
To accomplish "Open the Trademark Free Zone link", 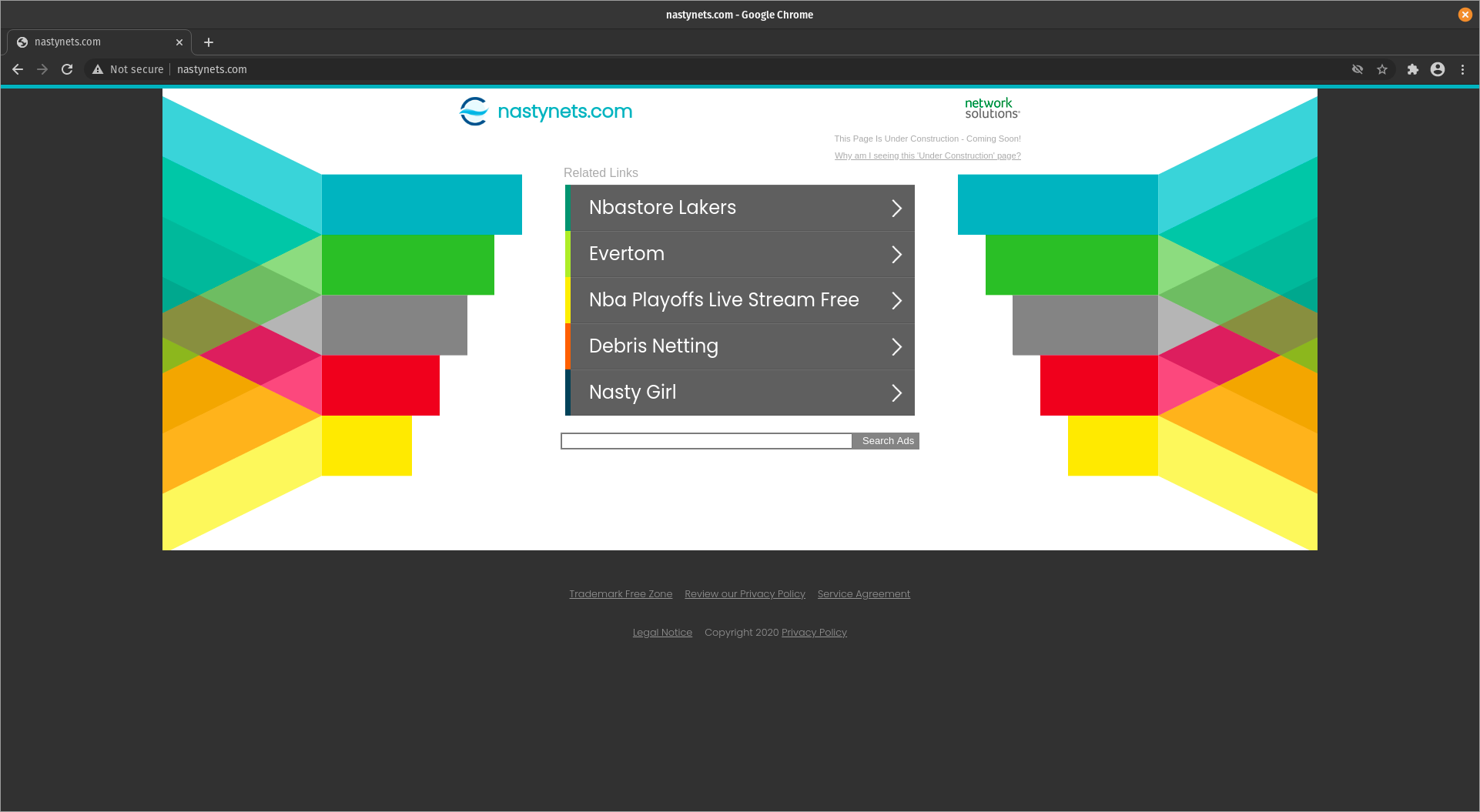I will coord(621,594).
